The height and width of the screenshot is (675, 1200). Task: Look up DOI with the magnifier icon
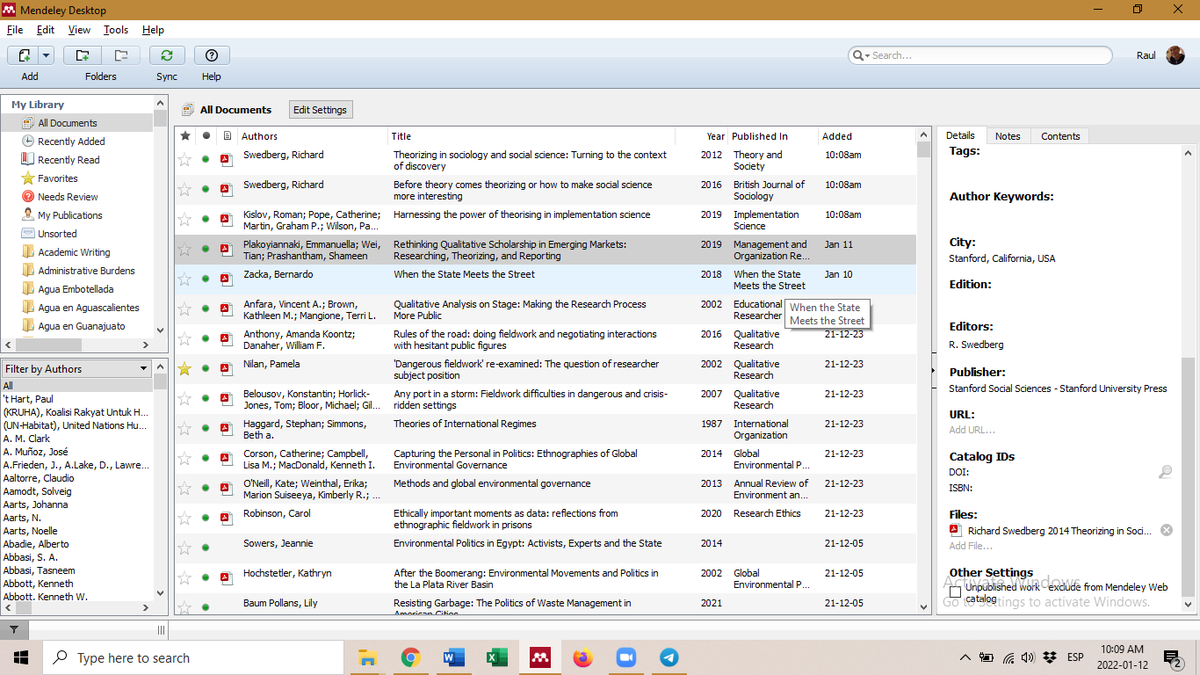[1165, 472]
